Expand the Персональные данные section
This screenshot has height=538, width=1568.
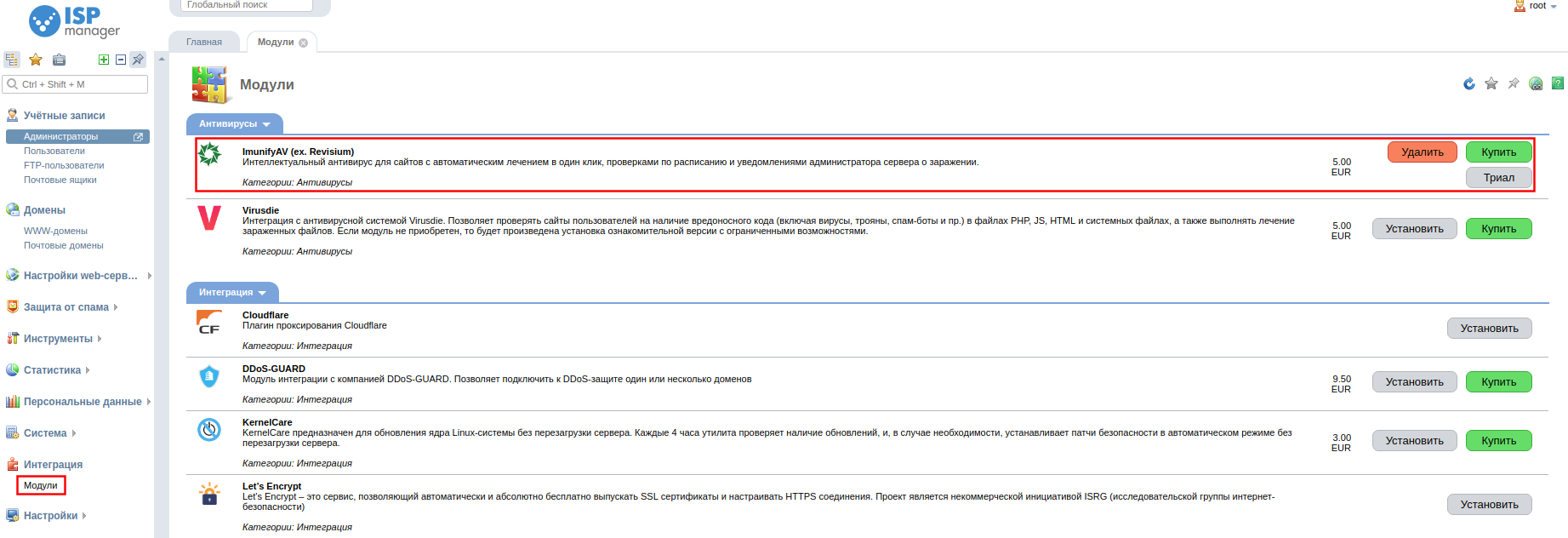point(83,402)
